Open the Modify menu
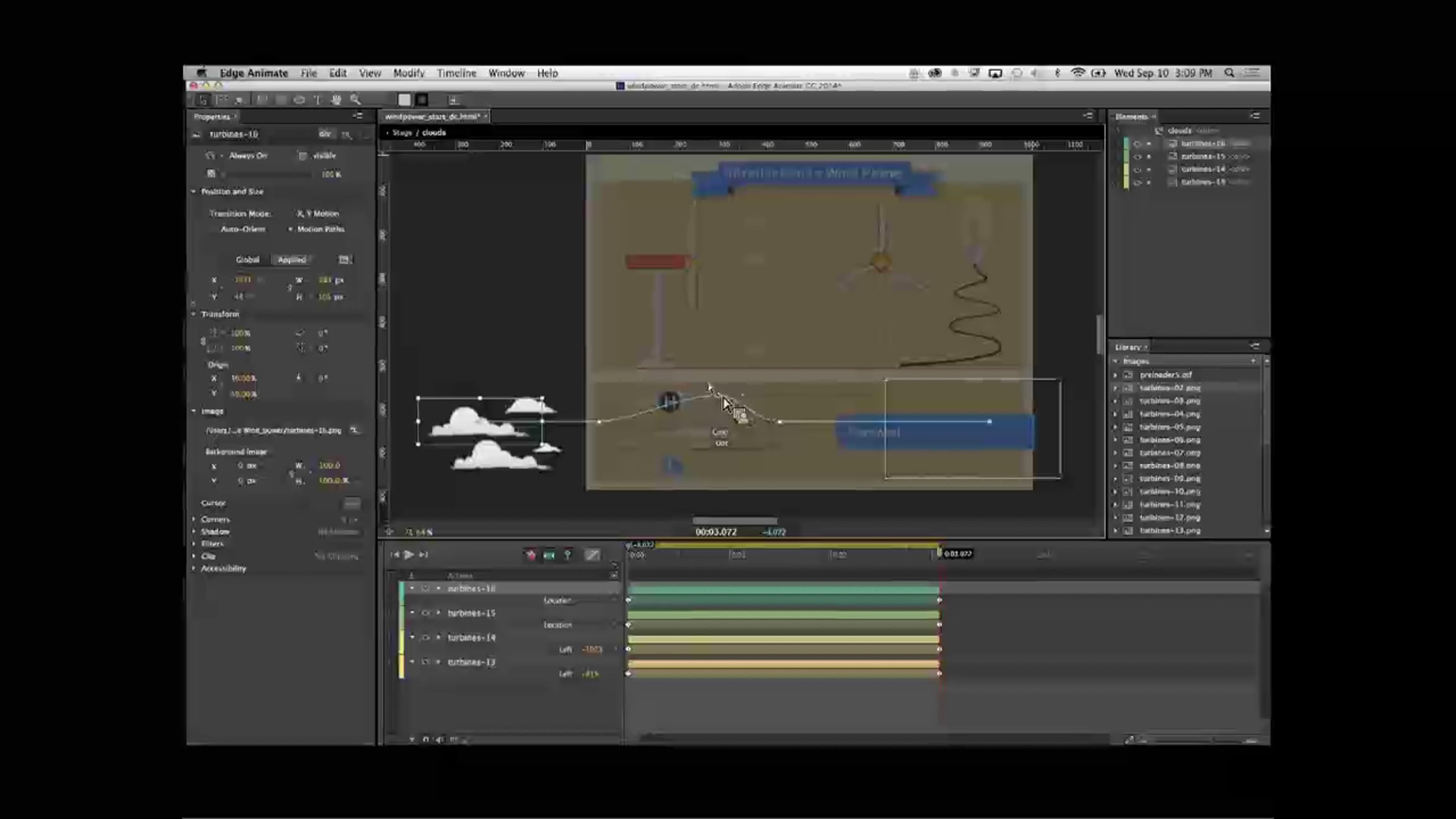Image resolution: width=1456 pixels, height=819 pixels. coord(408,73)
